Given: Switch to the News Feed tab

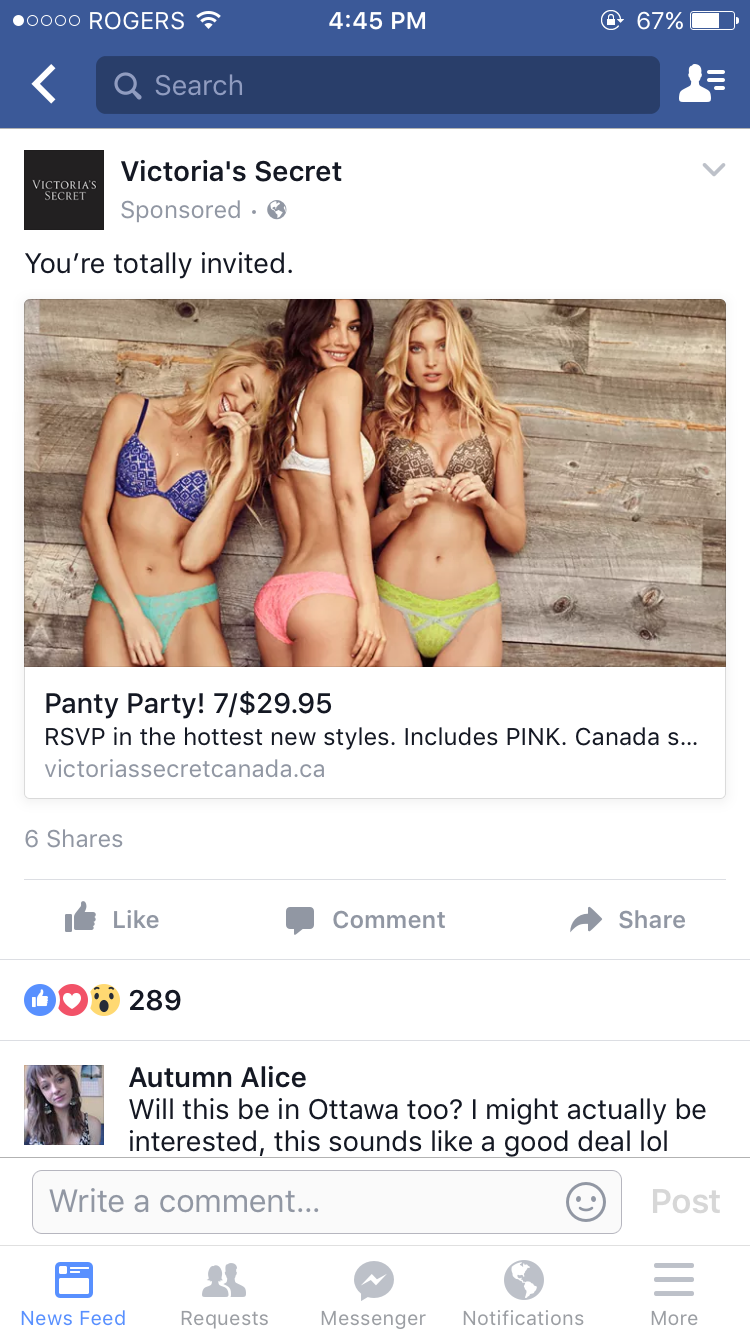Looking at the screenshot, I should tap(74, 1294).
